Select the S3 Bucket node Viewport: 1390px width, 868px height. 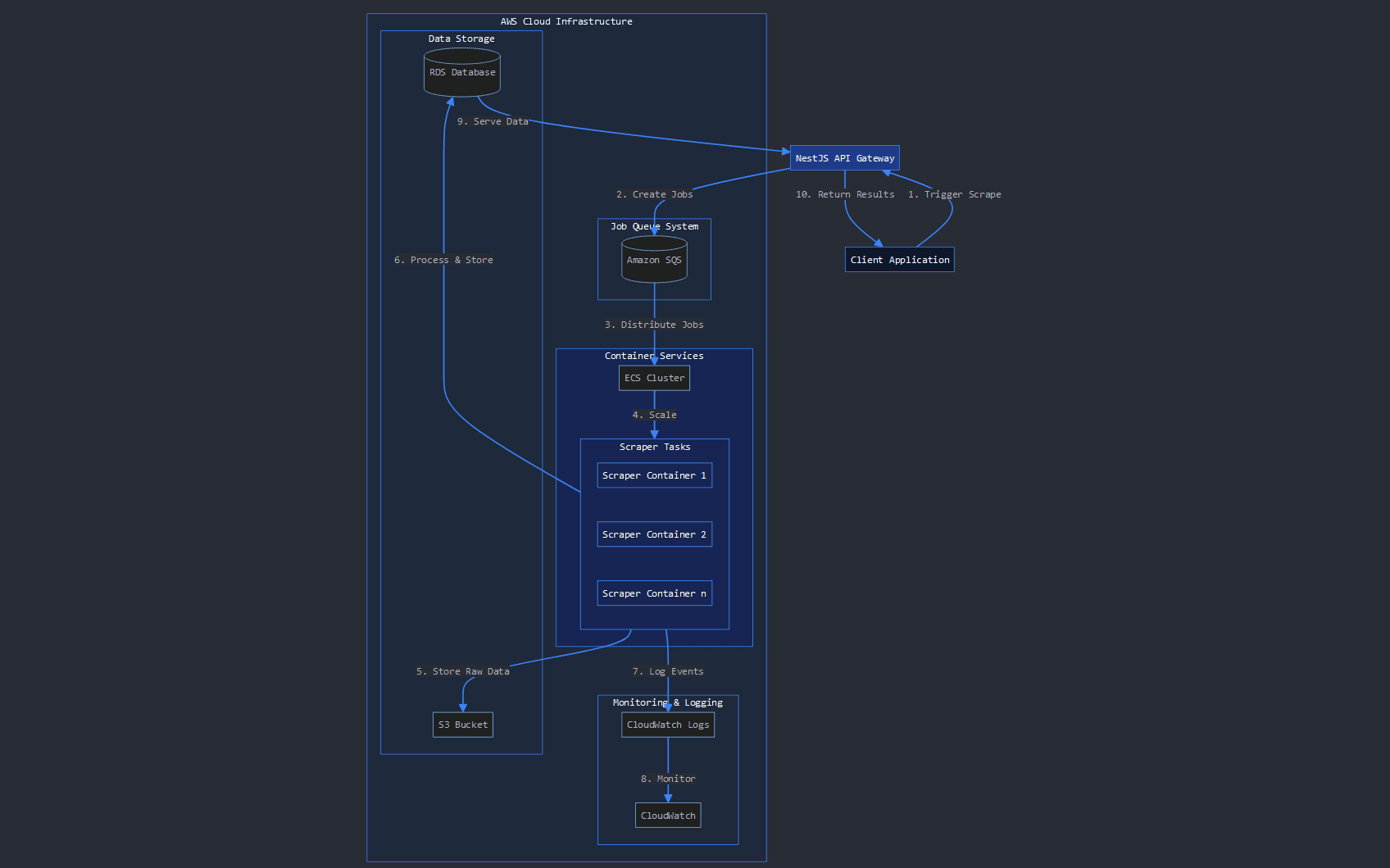463,725
